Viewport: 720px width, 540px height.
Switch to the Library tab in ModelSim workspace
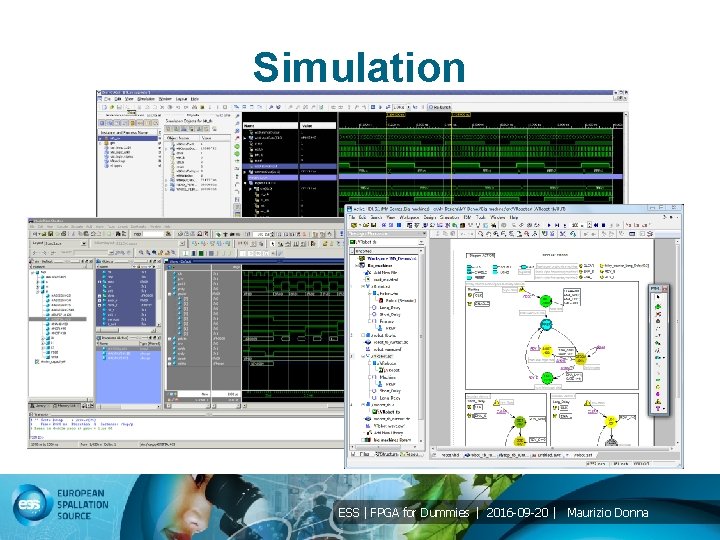[x=40, y=406]
